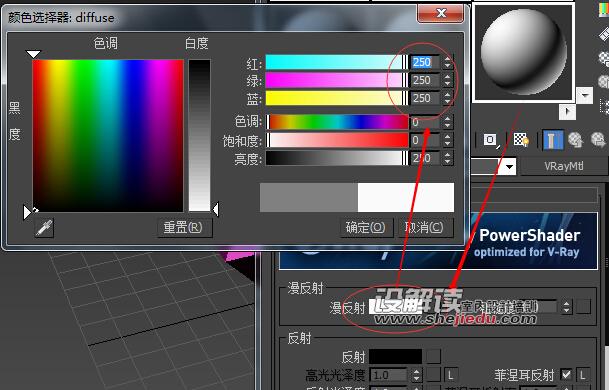
Task: Click the Go Forward to Sibling icon
Action: pos(598,140)
